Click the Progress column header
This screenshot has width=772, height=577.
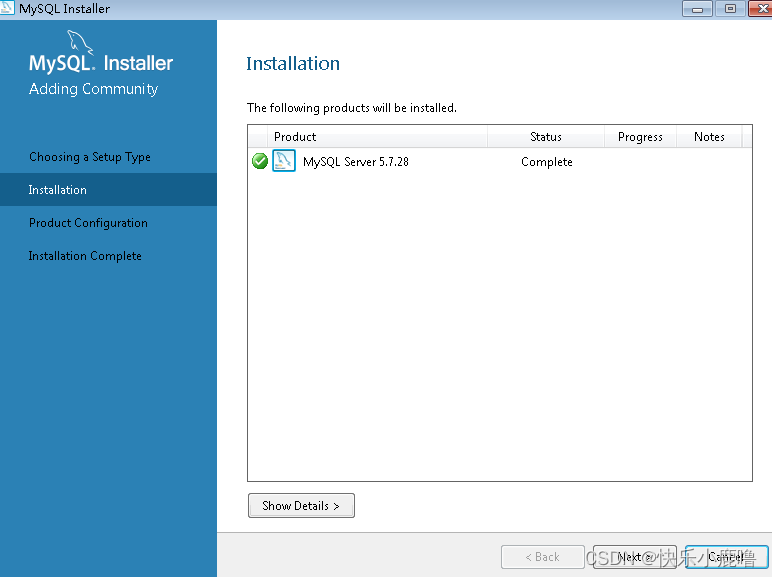(x=640, y=137)
